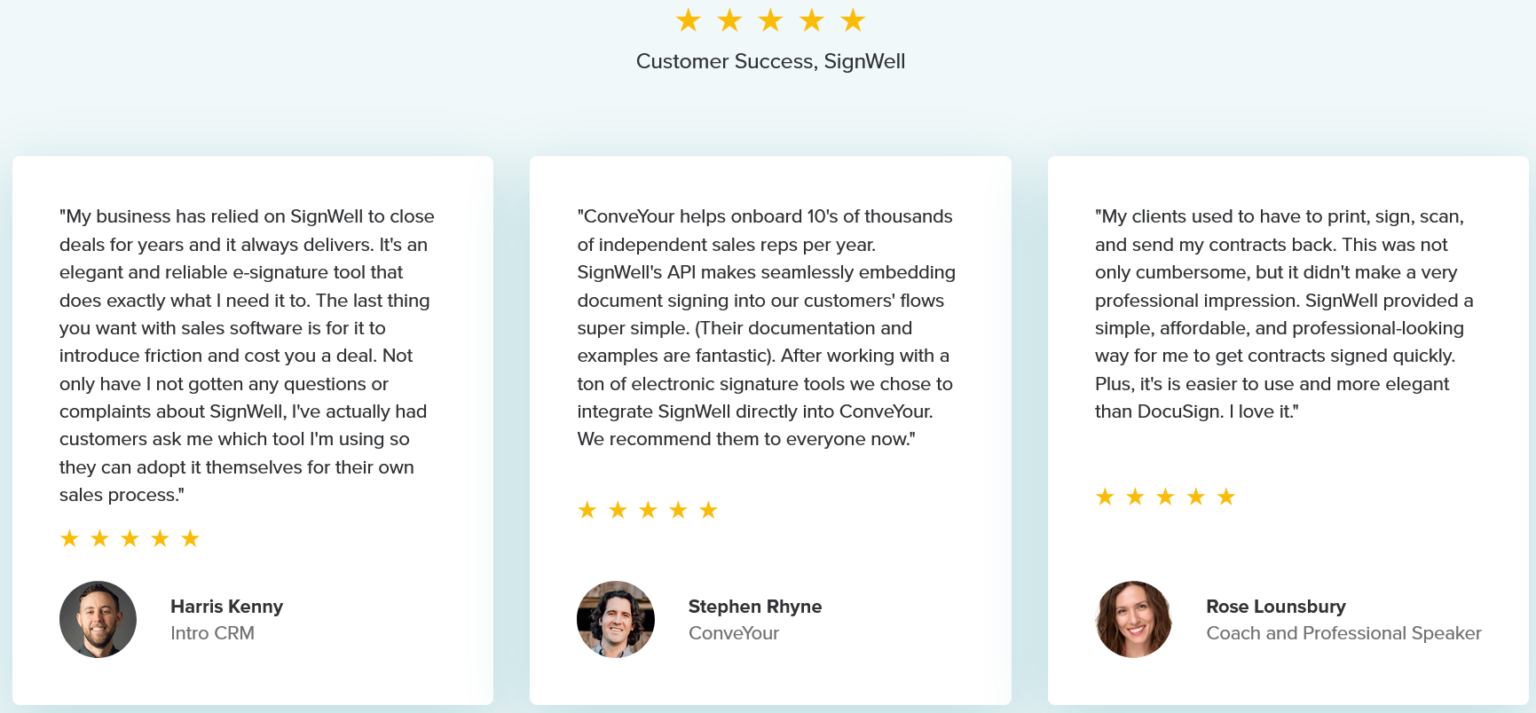
Task: Click the last star above Customer Success
Action: pos(852,20)
